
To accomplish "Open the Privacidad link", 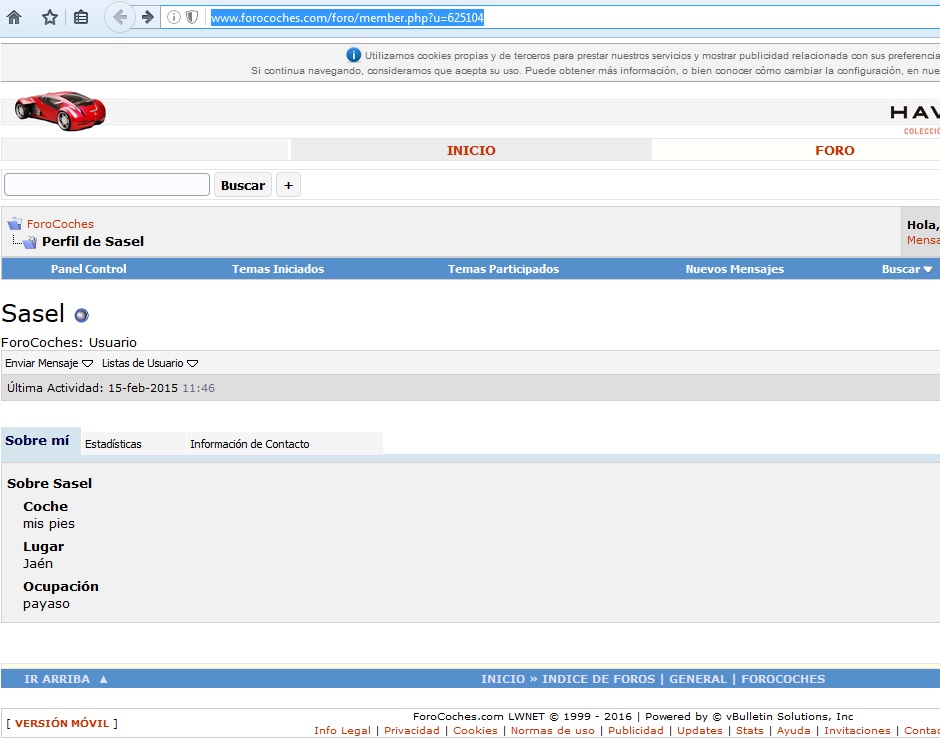I will (412, 731).
